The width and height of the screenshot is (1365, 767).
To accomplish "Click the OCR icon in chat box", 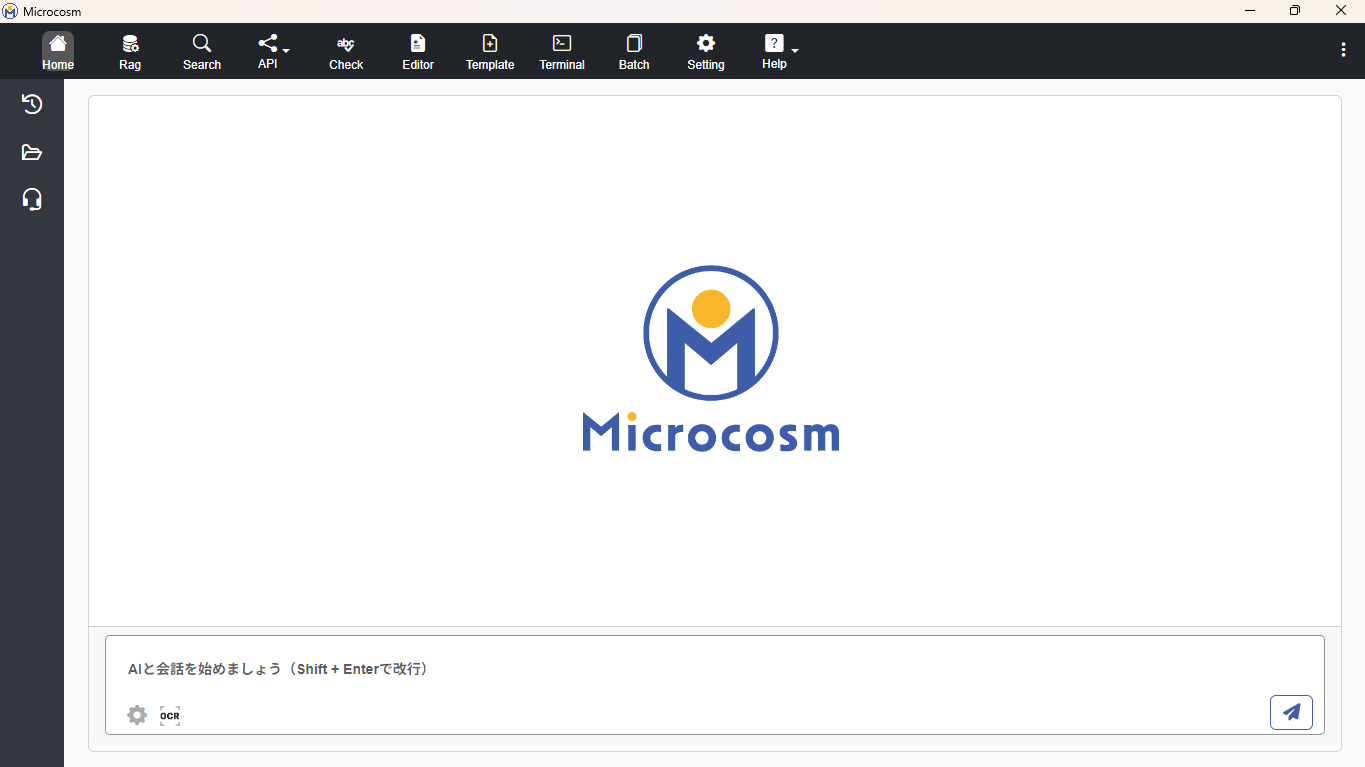I will coord(170,715).
